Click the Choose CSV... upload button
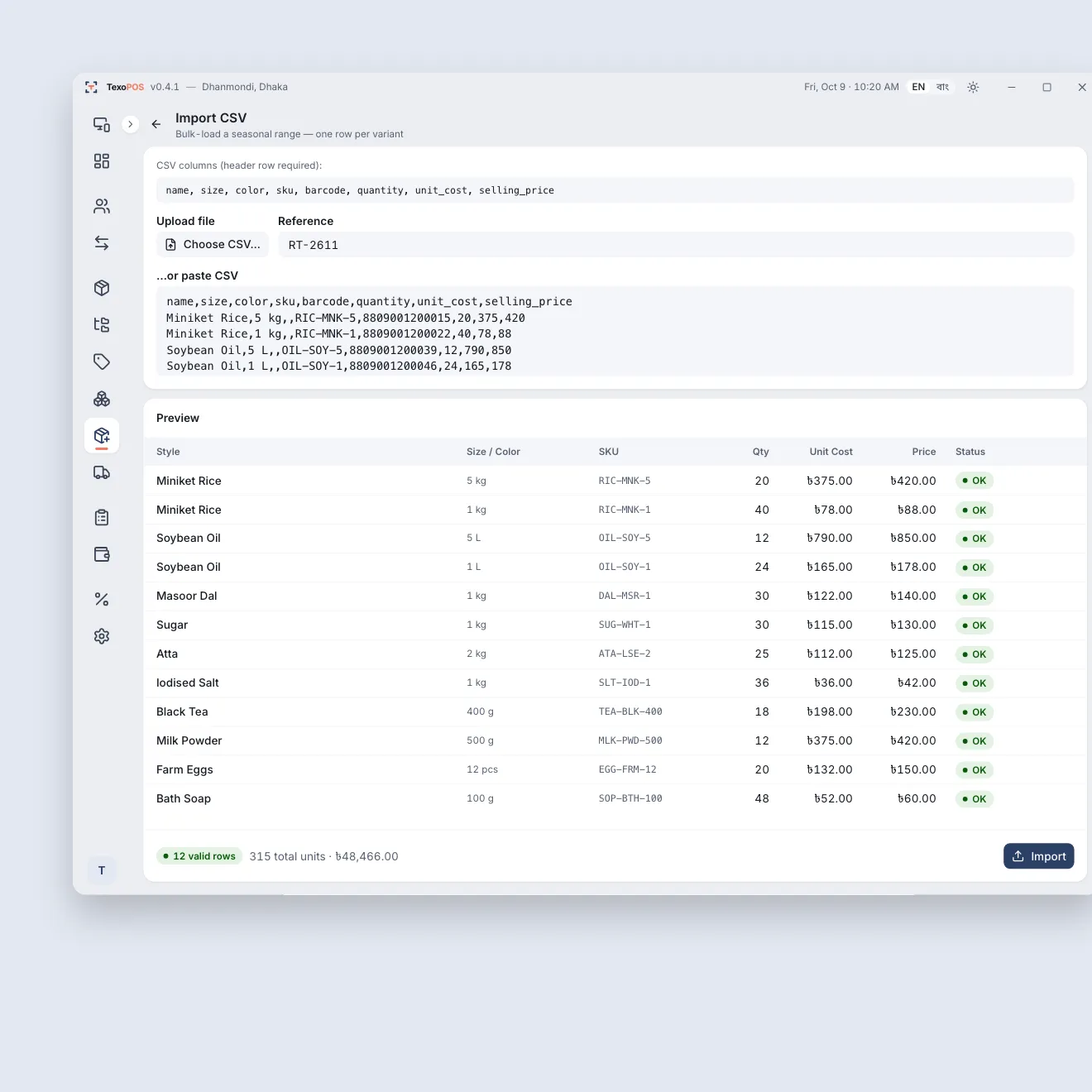Screen dimensions: 1092x1092 [x=213, y=245]
